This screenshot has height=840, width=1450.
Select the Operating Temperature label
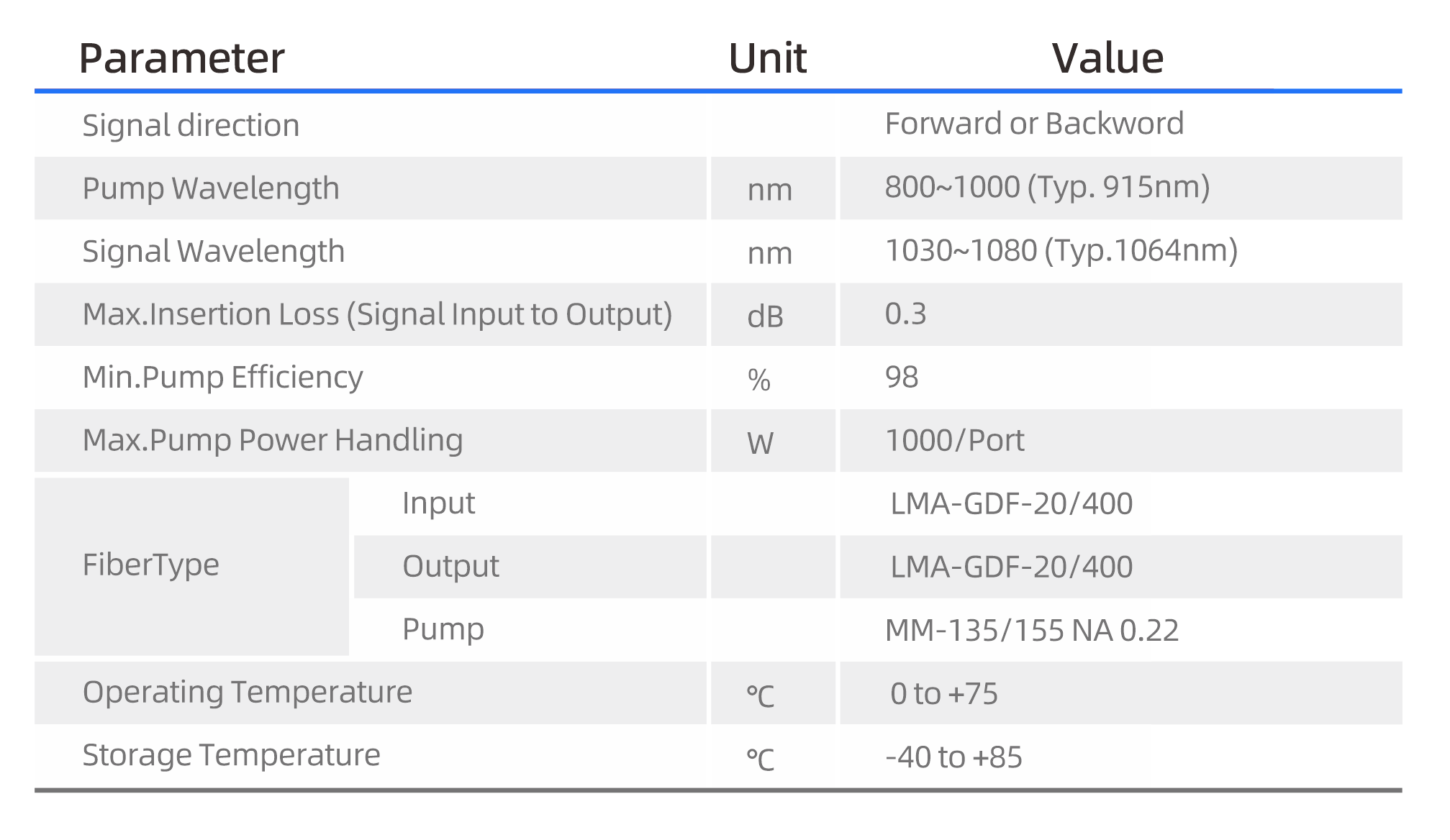pos(248,692)
